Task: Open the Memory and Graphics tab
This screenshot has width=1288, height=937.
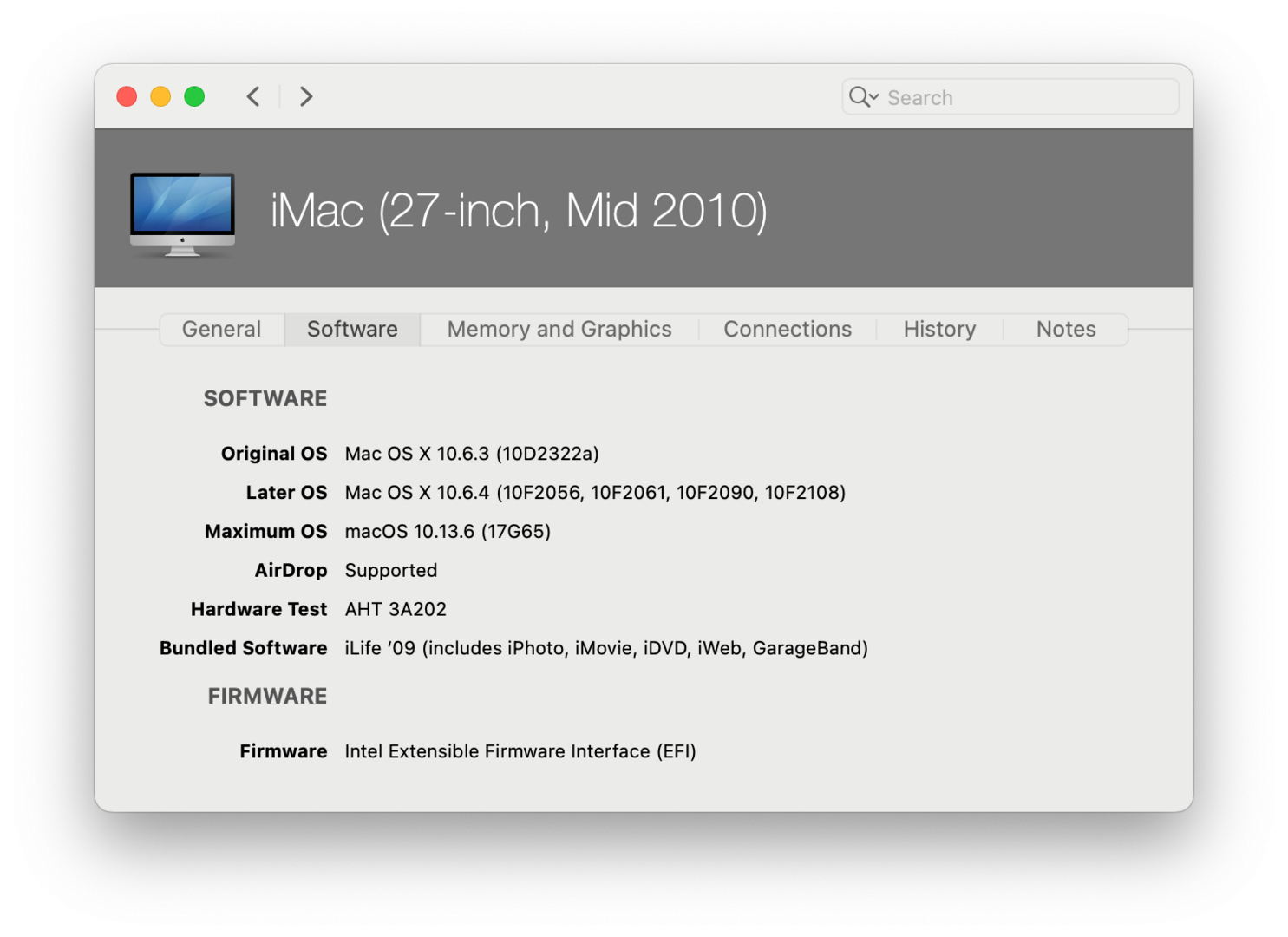Action: click(559, 330)
